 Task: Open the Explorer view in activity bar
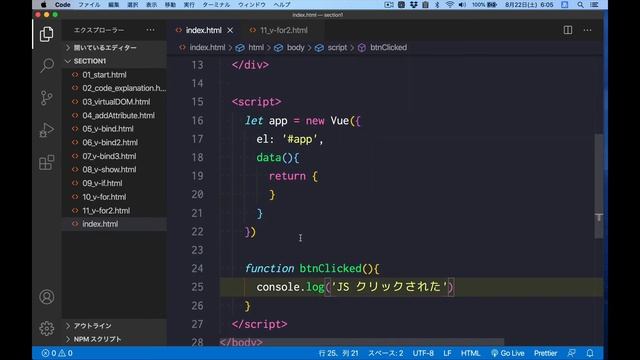47,34
